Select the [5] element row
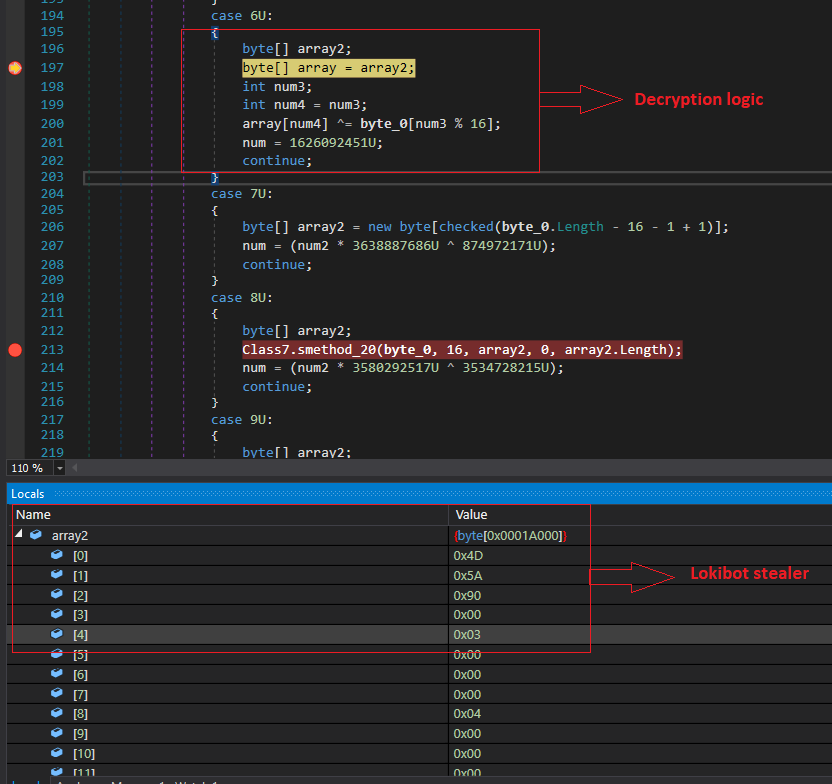This screenshot has height=784, width=832. [x=419, y=655]
